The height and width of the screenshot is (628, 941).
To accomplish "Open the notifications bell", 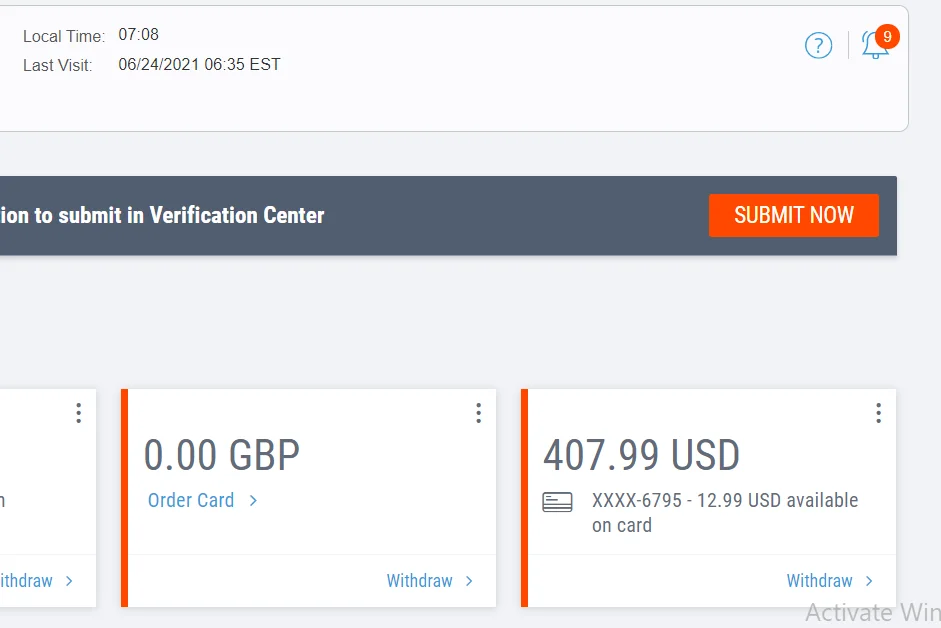I will 875,45.
